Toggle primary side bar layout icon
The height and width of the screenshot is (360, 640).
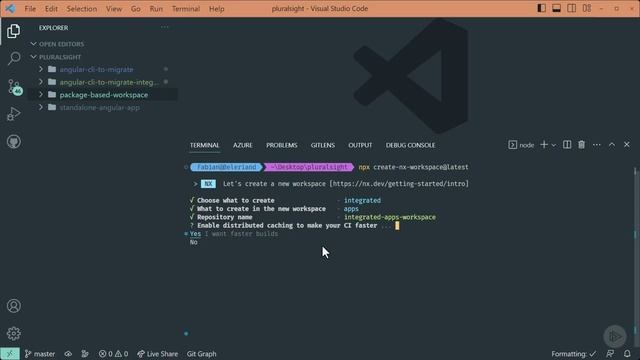click(542, 8)
